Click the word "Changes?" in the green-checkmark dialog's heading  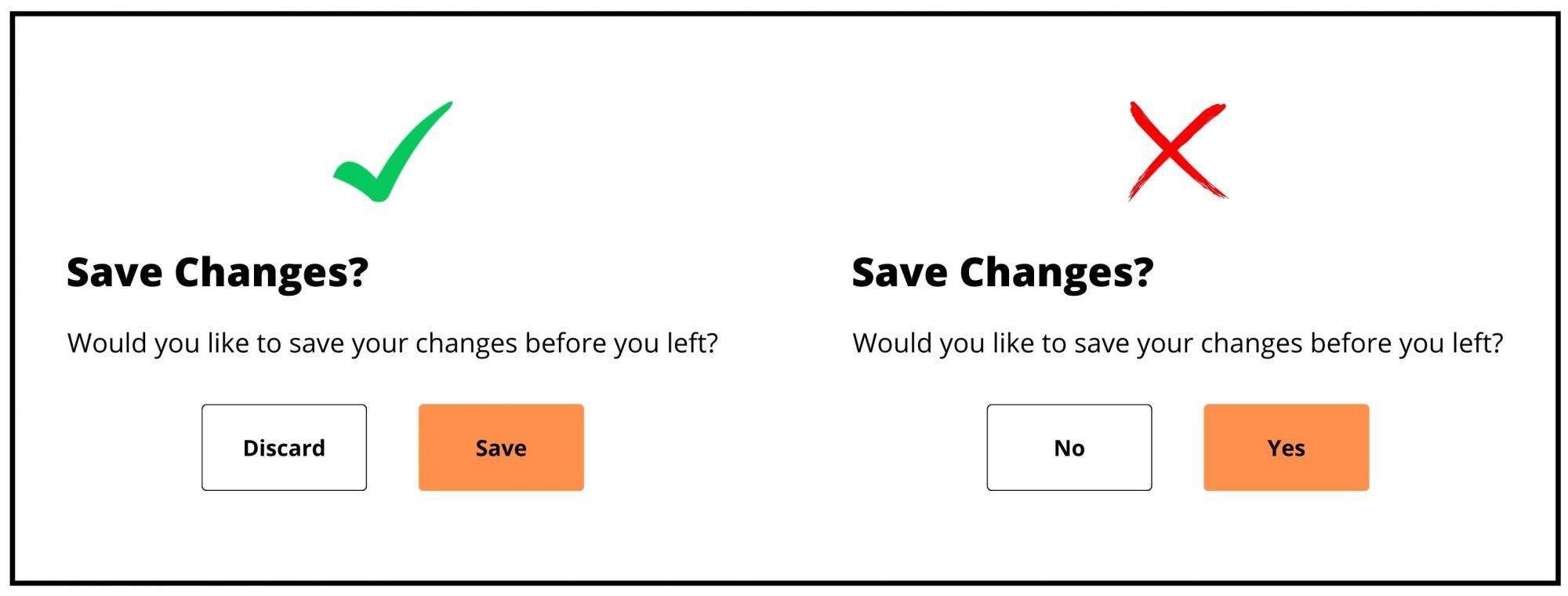pyautogui.click(x=271, y=273)
